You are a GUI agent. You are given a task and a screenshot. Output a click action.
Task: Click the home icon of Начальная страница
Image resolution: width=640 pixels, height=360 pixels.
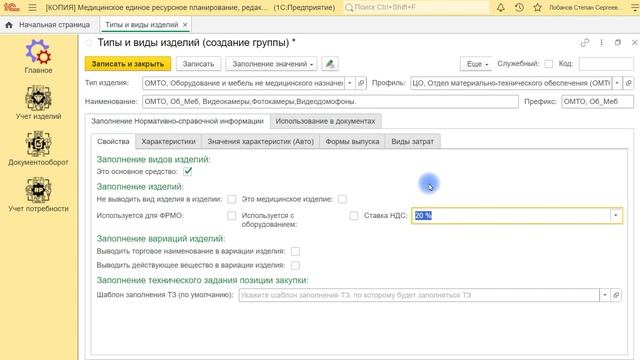9,25
